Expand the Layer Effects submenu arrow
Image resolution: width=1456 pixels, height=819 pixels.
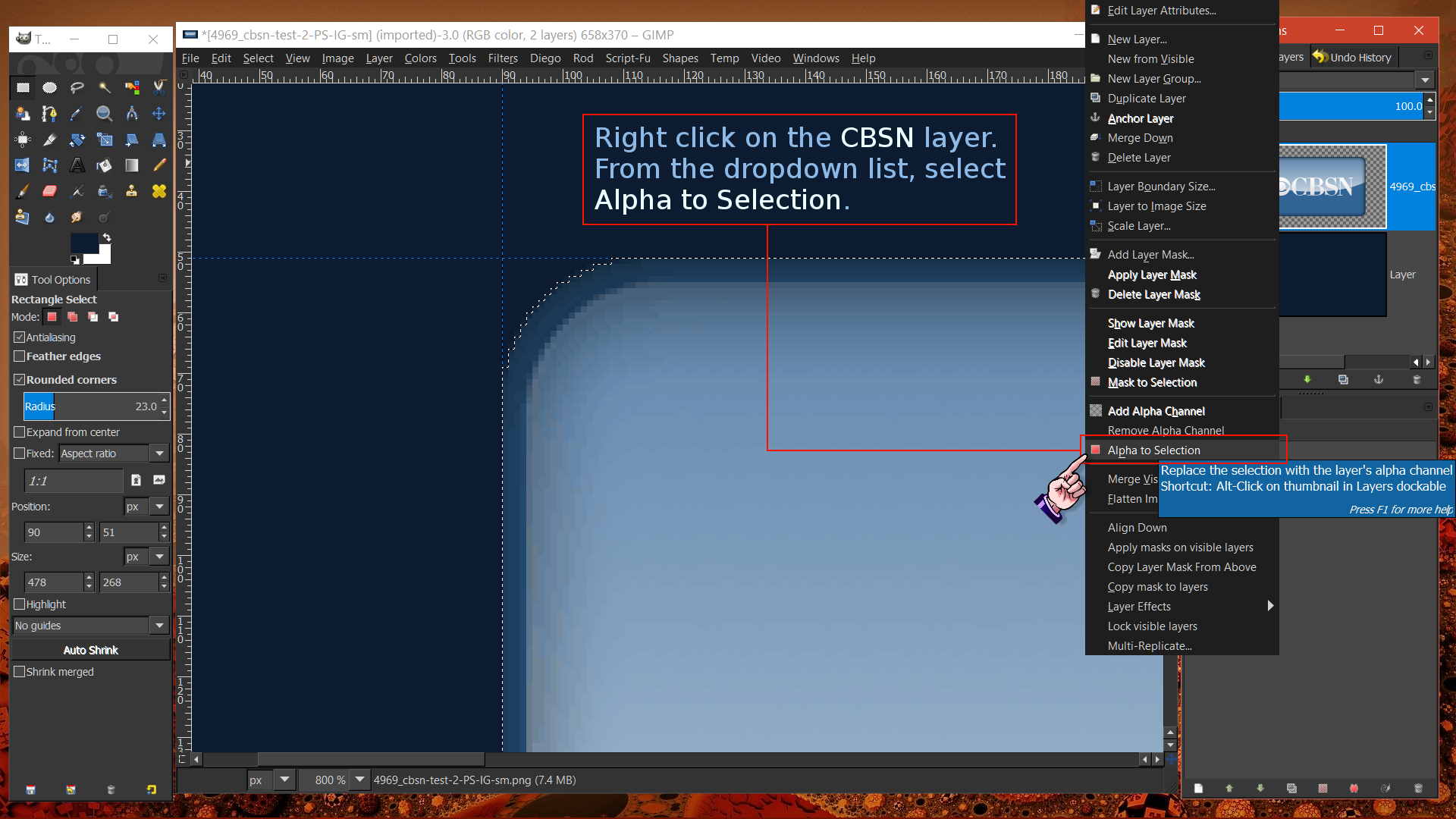1270,606
